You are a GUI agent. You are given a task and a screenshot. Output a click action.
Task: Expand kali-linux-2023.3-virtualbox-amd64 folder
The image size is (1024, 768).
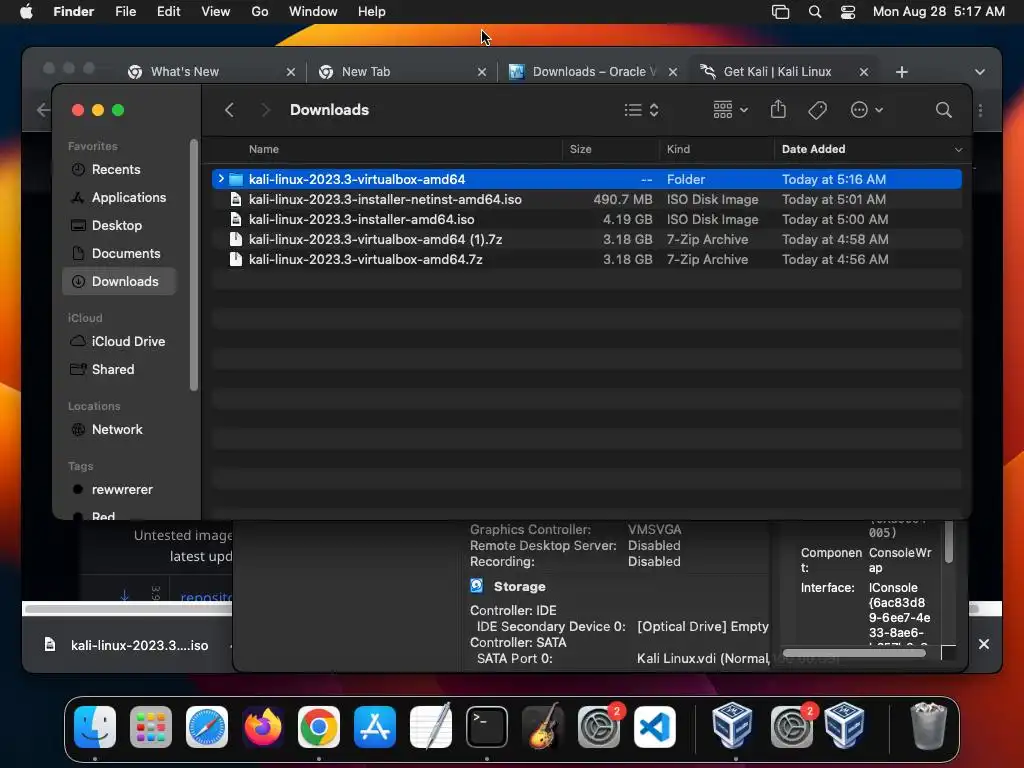click(221, 179)
